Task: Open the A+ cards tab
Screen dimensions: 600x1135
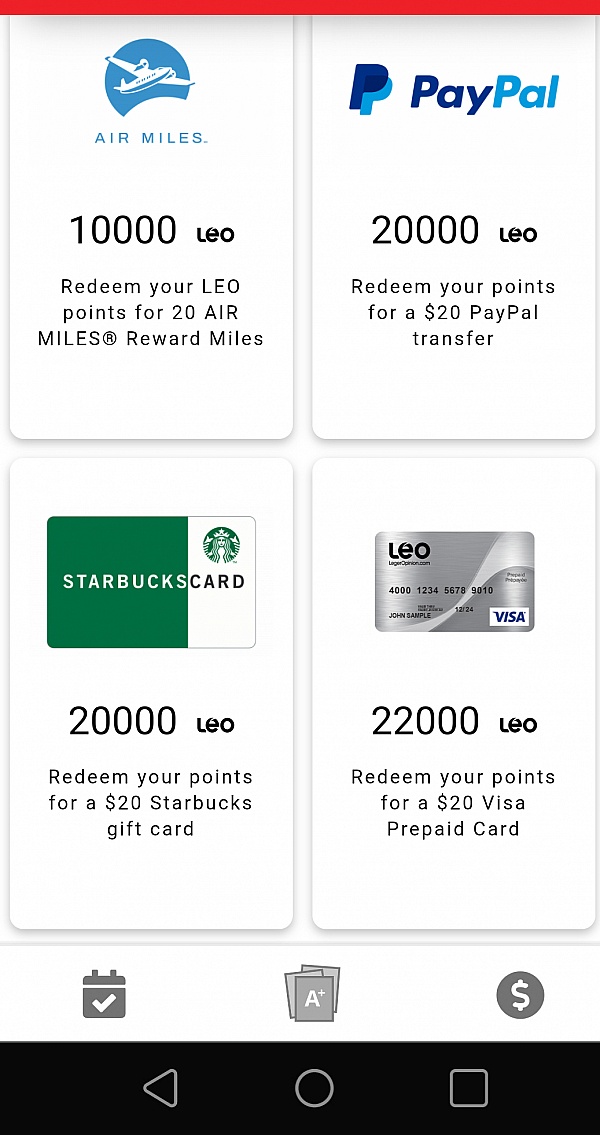Action: (x=313, y=994)
